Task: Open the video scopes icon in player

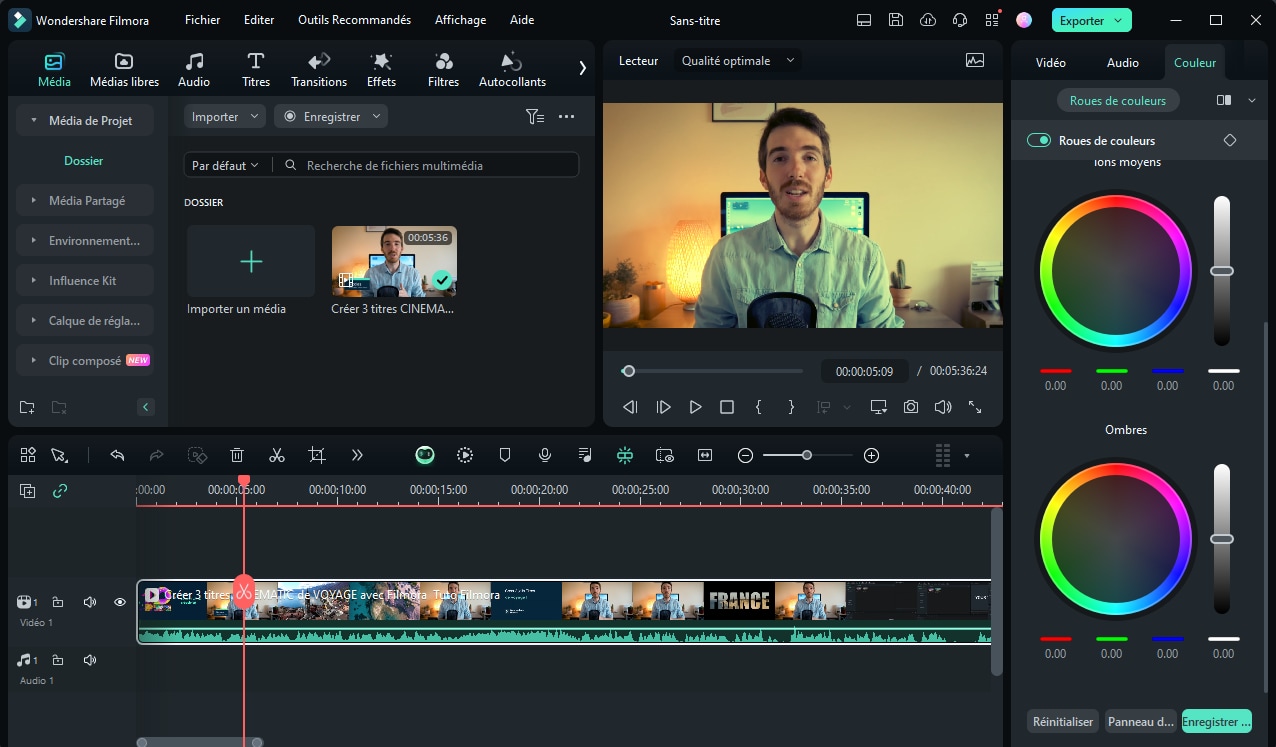Action: pyautogui.click(x=975, y=60)
